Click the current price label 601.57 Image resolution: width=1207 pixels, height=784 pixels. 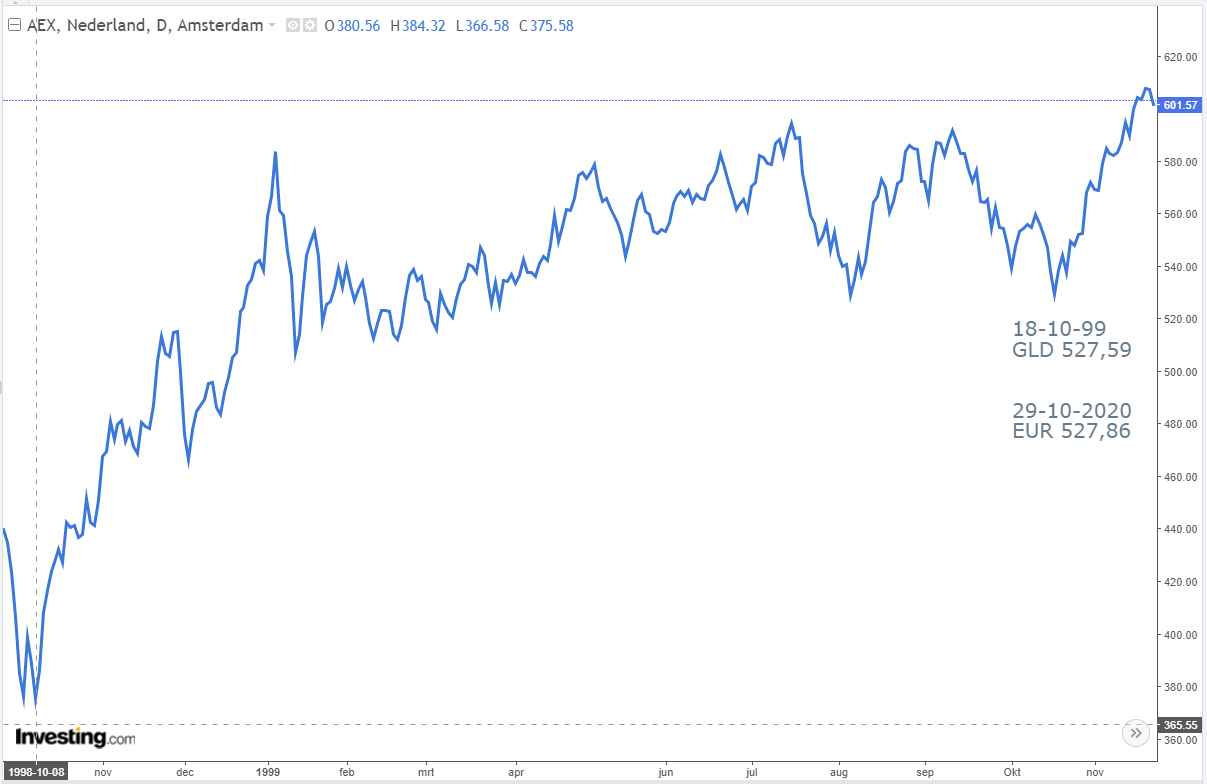point(1181,105)
